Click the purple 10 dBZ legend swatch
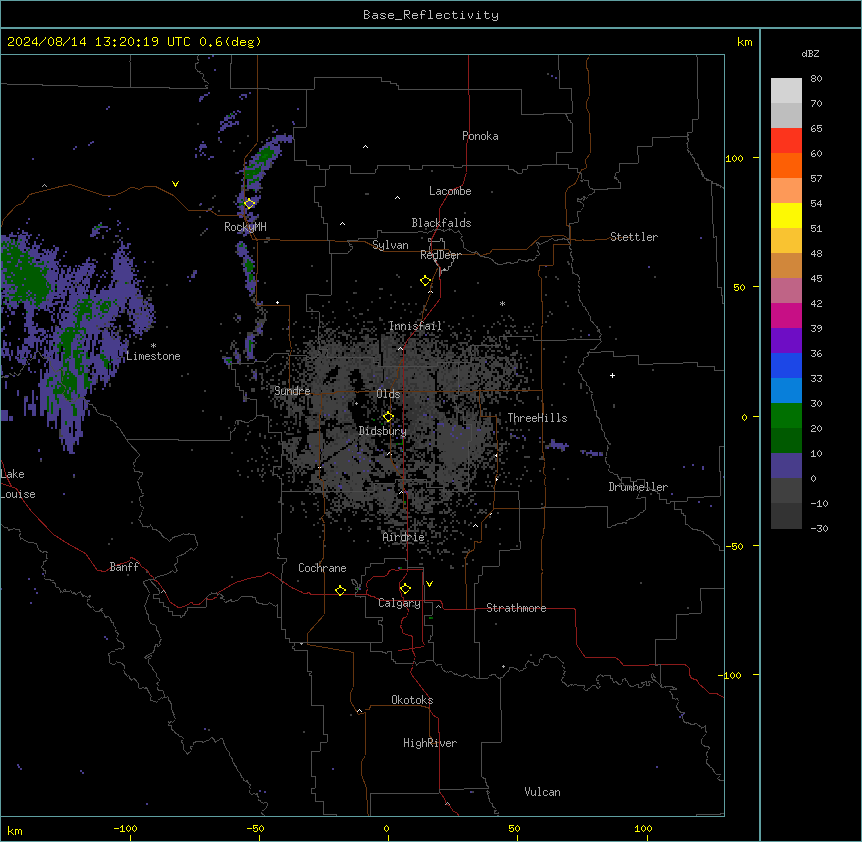This screenshot has width=862, height=842. [786, 466]
